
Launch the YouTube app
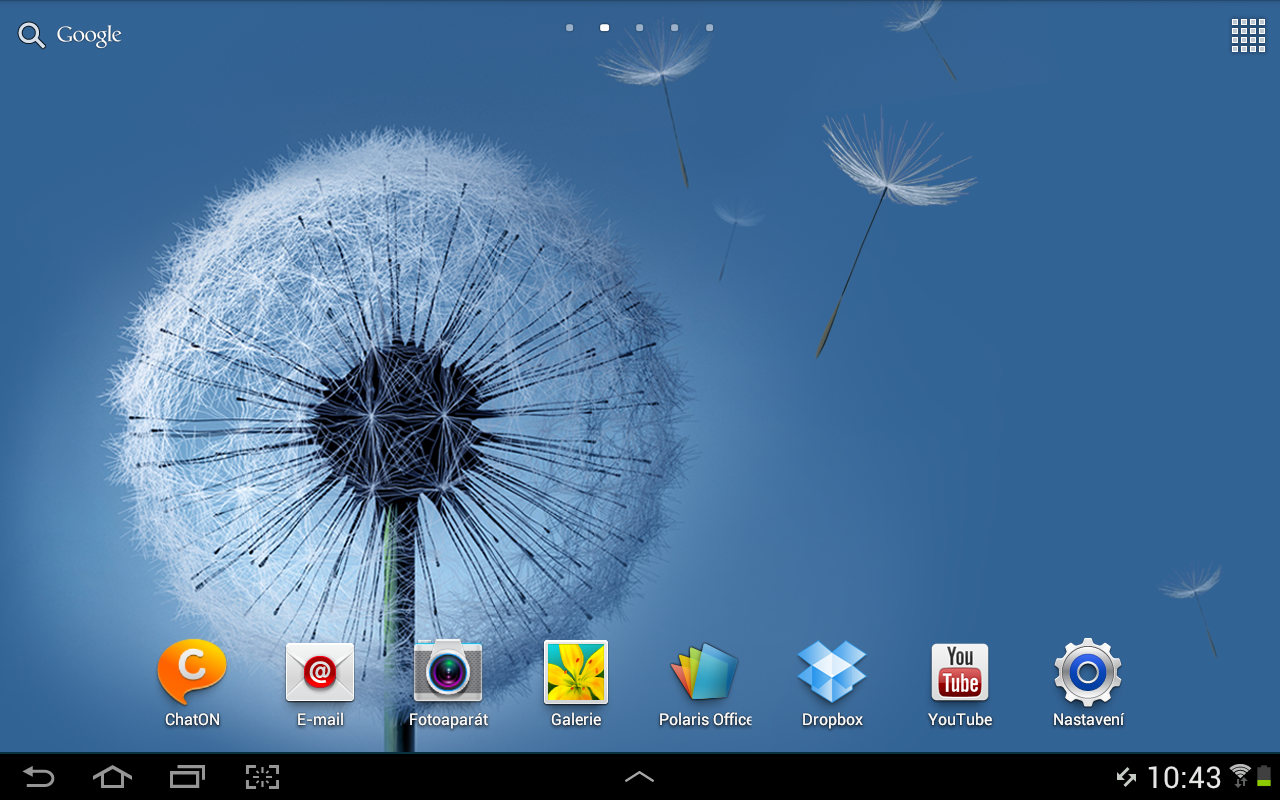pyautogui.click(x=960, y=673)
